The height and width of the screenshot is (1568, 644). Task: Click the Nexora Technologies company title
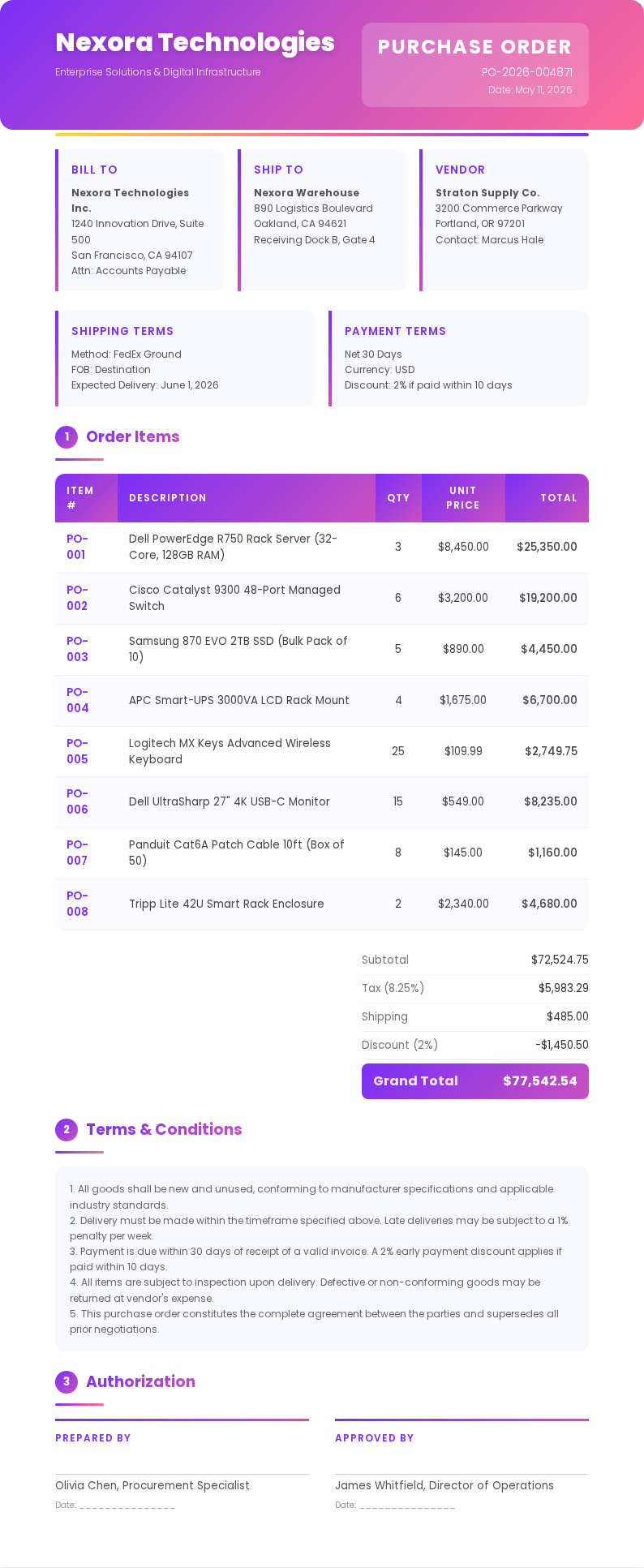pyautogui.click(x=195, y=42)
